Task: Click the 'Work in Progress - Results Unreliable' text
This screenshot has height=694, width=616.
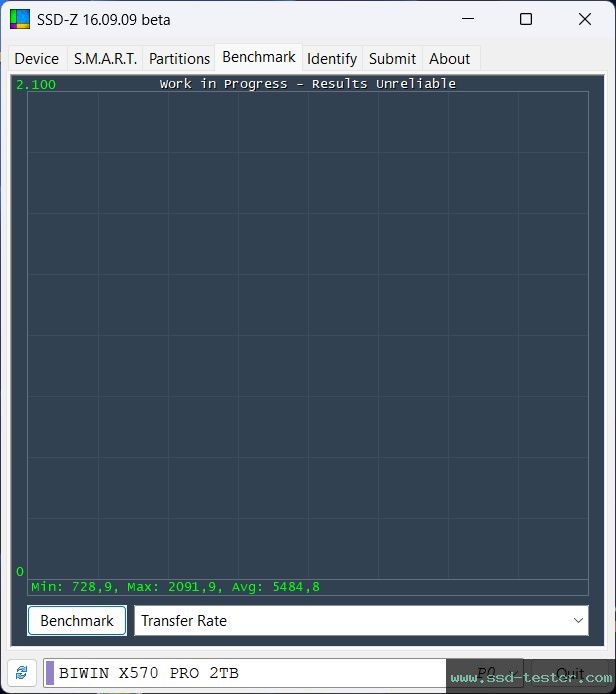Action: [308, 84]
